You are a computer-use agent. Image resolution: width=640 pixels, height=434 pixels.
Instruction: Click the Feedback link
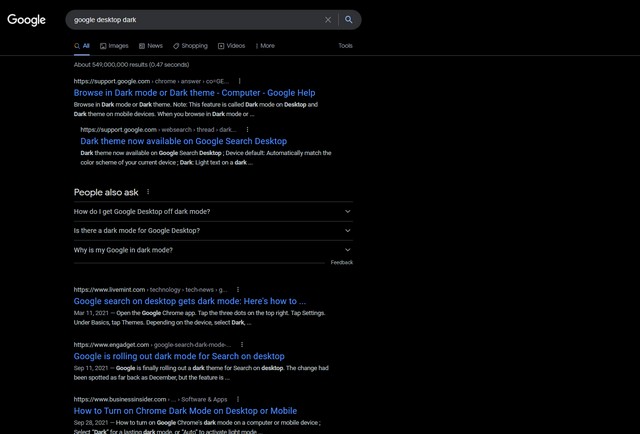pyautogui.click(x=342, y=263)
